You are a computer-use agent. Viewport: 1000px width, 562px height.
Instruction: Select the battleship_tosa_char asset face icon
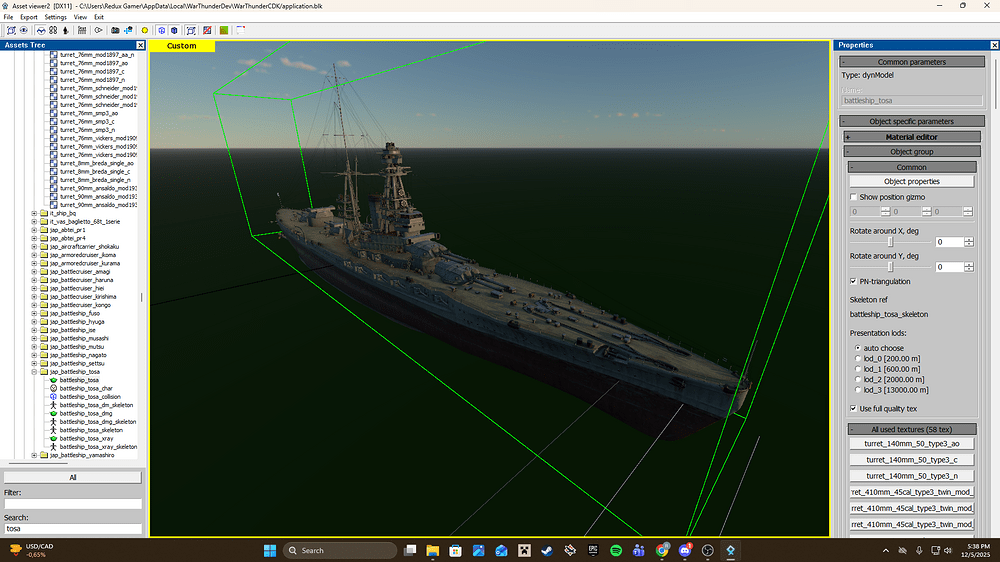(x=53, y=388)
